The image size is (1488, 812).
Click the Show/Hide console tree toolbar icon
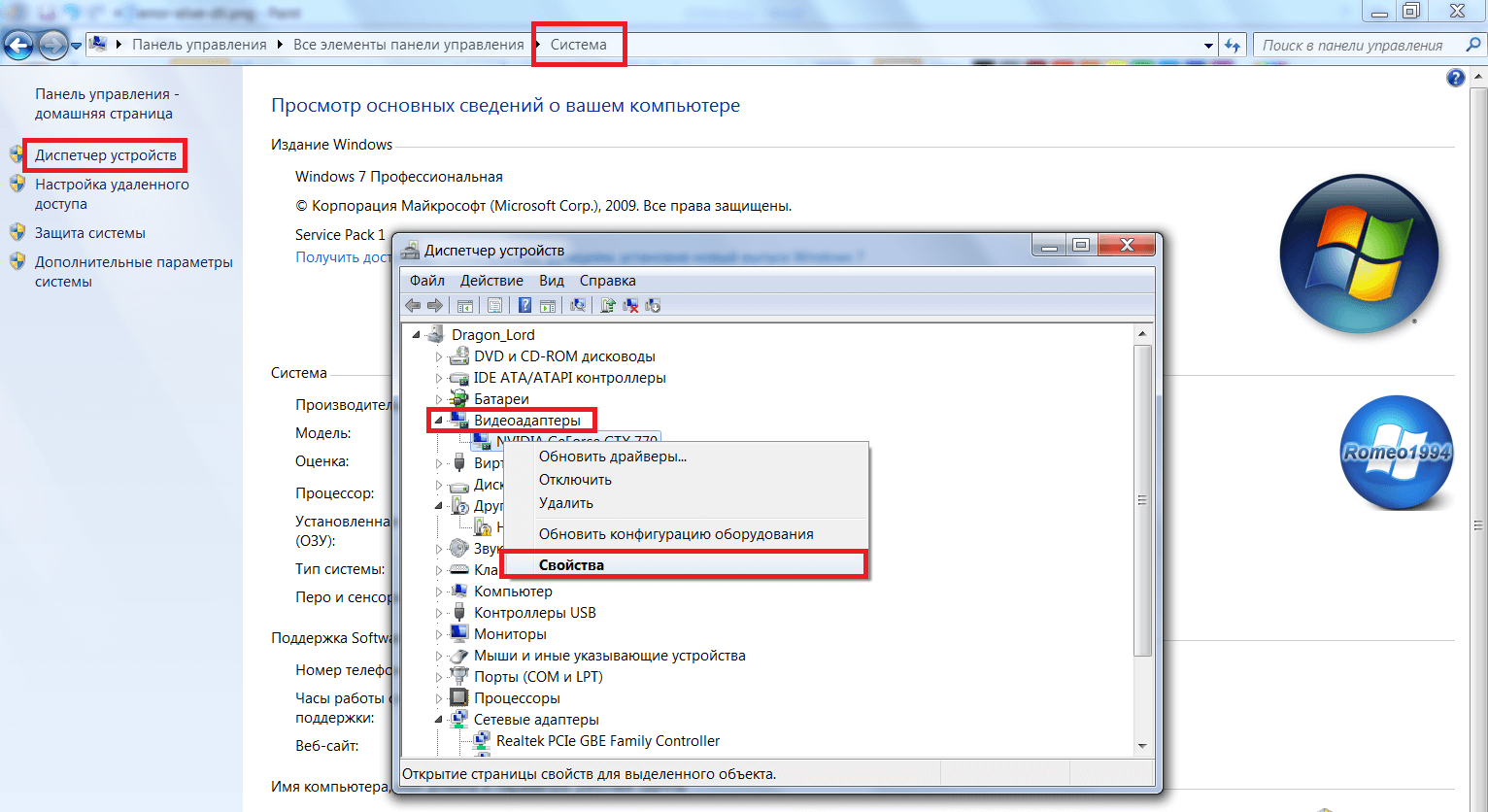tap(465, 305)
